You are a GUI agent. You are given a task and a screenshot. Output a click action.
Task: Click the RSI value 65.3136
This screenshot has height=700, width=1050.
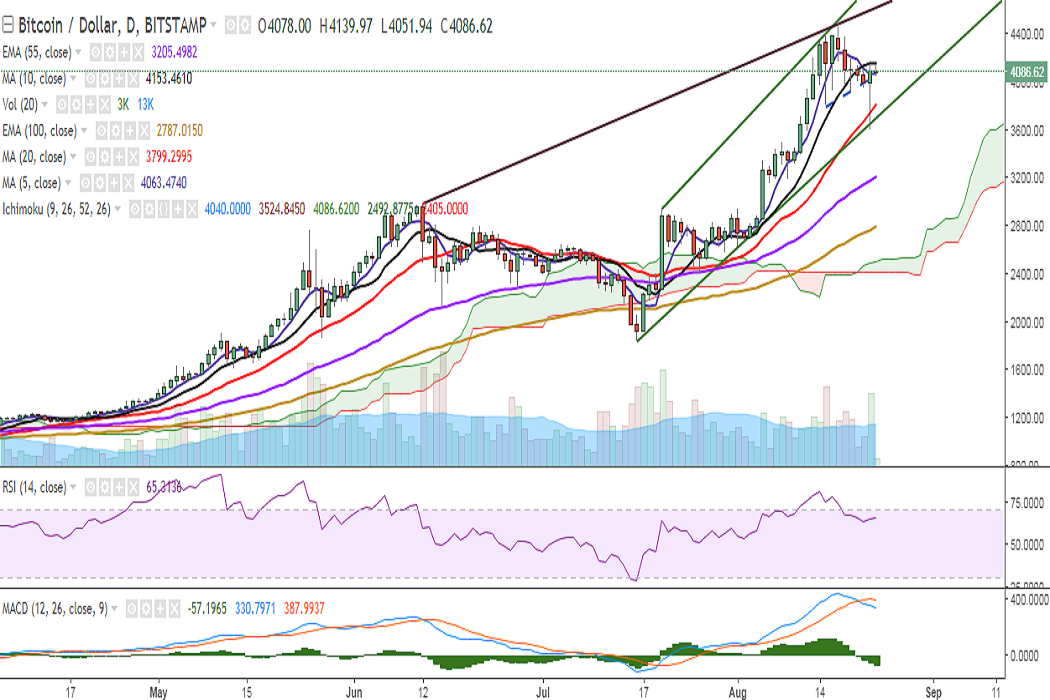click(164, 487)
